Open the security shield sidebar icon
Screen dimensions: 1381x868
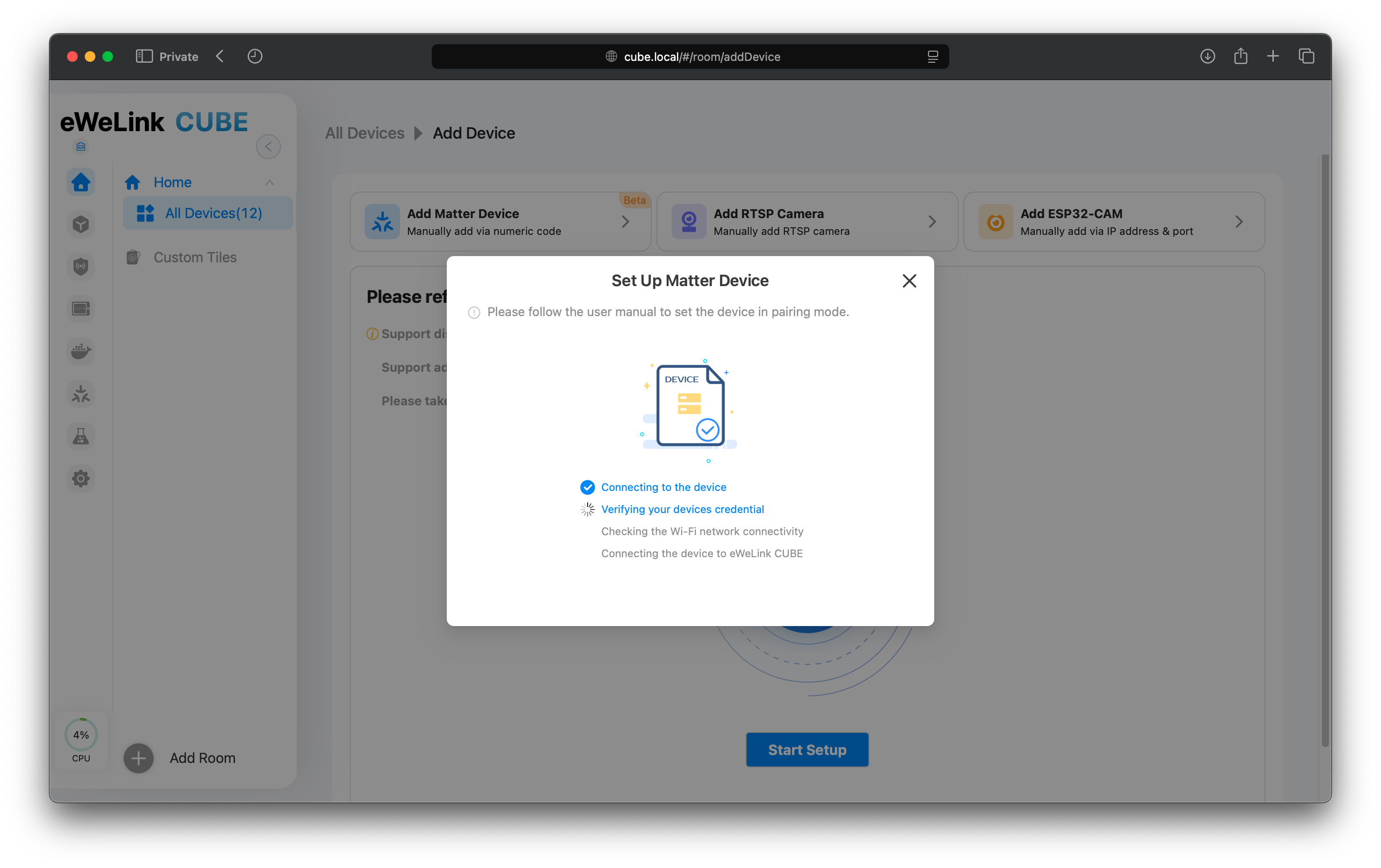coord(81,266)
